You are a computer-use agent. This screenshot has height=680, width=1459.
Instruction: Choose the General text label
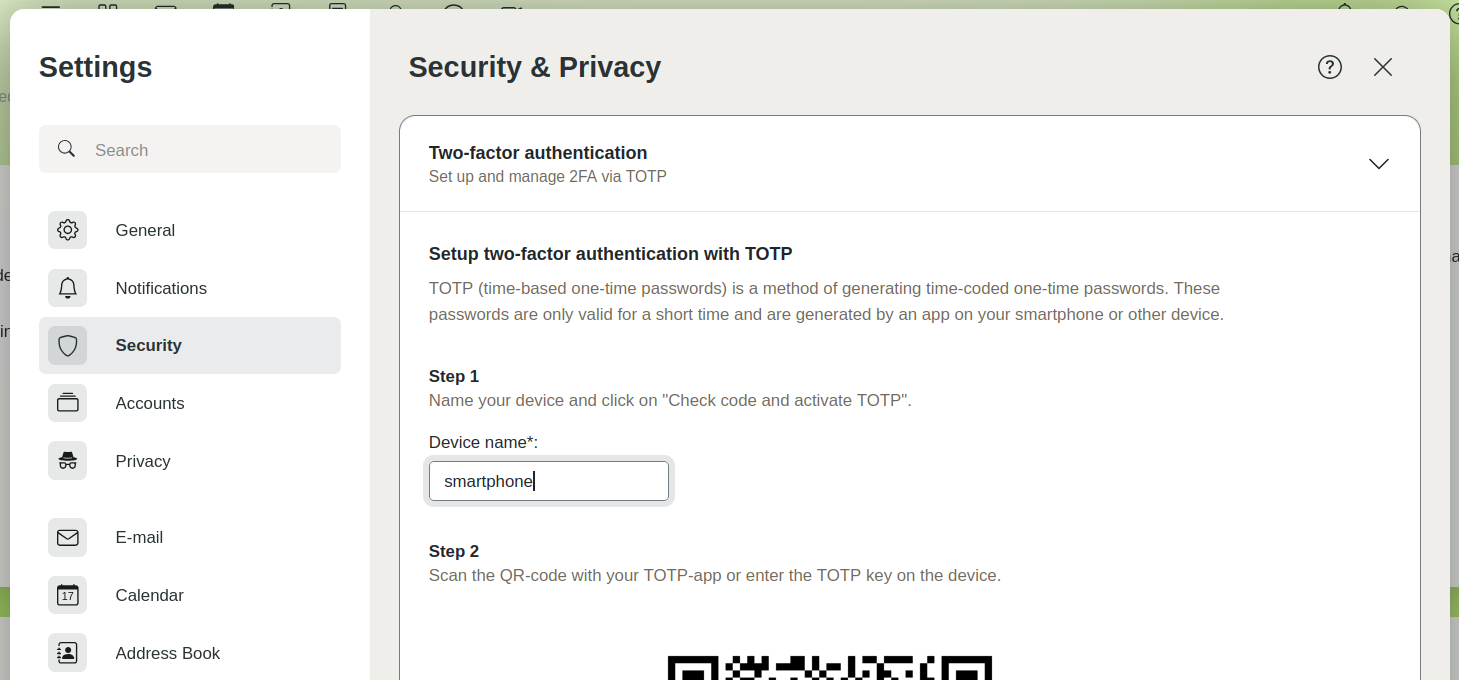(145, 230)
